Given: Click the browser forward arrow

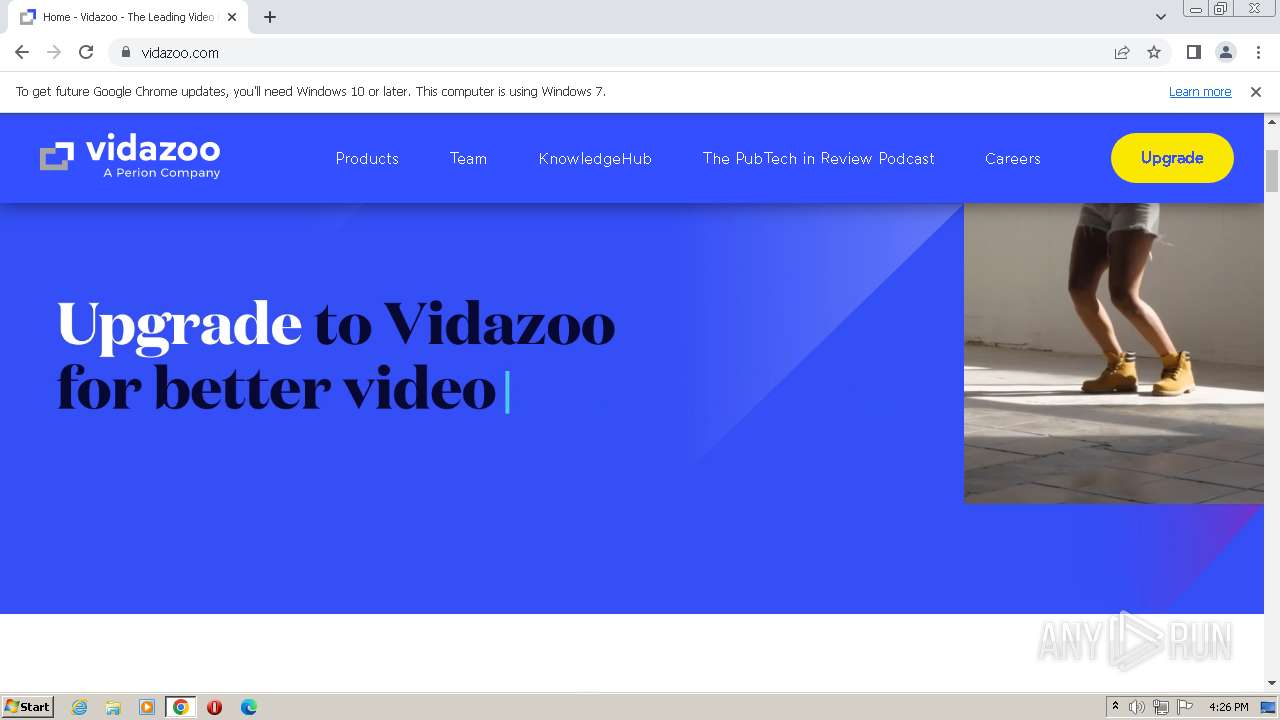Looking at the screenshot, I should coord(54,52).
